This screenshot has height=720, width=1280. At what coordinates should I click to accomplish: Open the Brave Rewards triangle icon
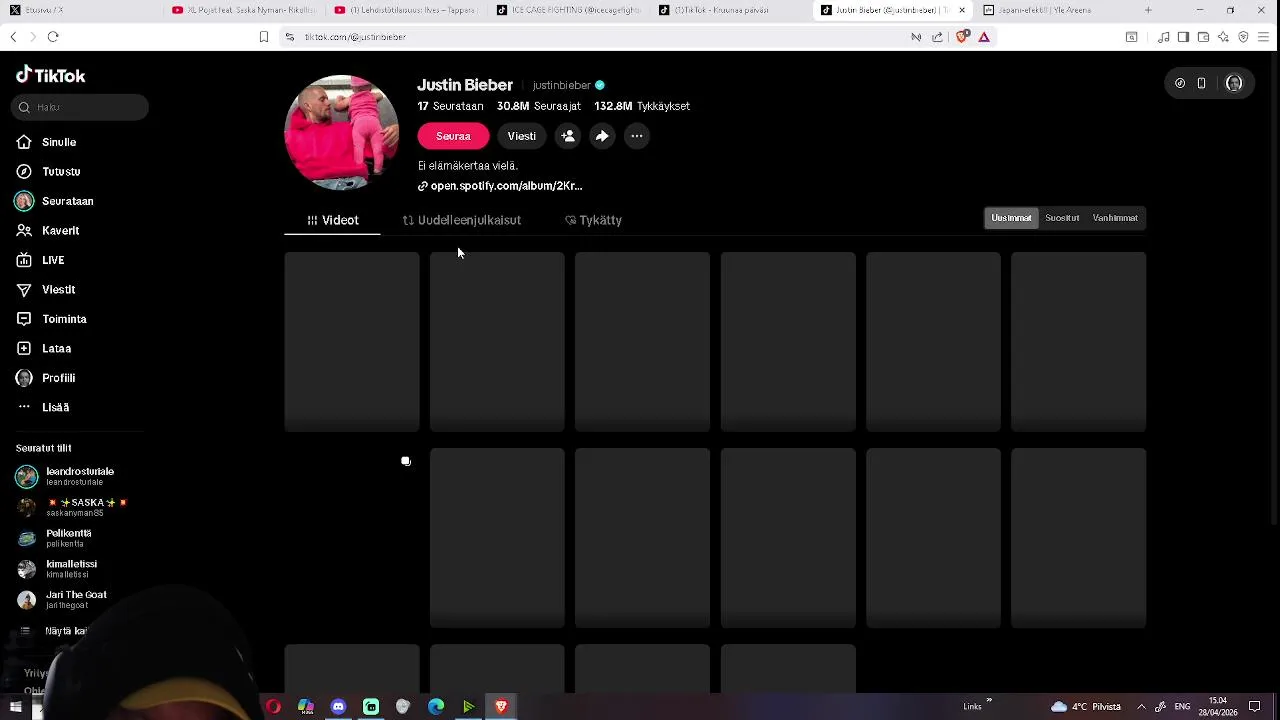pyautogui.click(x=984, y=37)
